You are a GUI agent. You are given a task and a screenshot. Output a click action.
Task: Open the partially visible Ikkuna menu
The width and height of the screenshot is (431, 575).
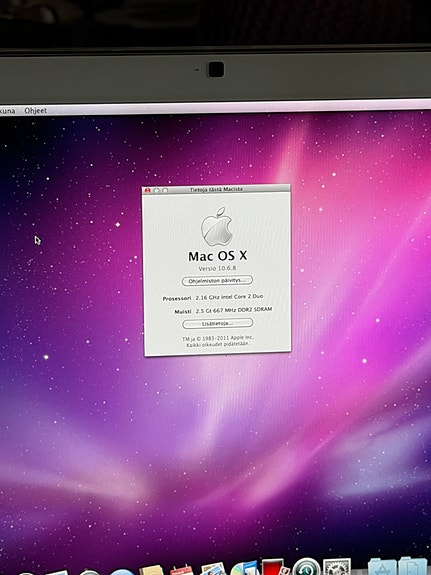coord(7,111)
